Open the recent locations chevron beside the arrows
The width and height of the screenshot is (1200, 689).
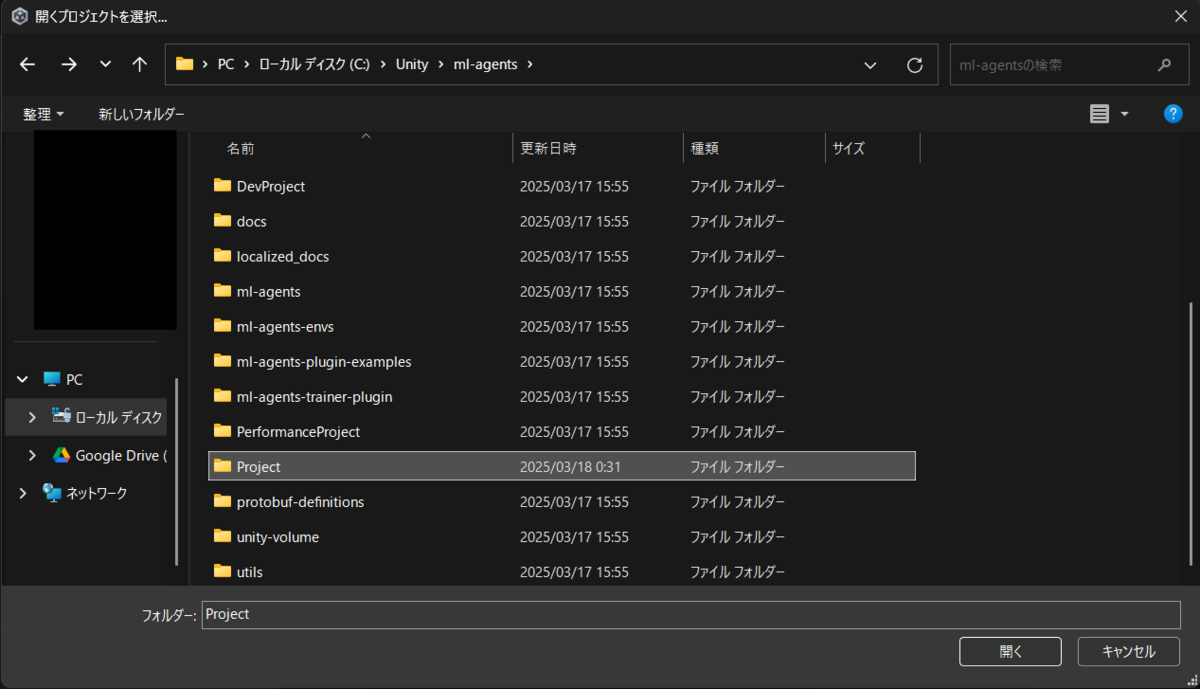(104, 64)
